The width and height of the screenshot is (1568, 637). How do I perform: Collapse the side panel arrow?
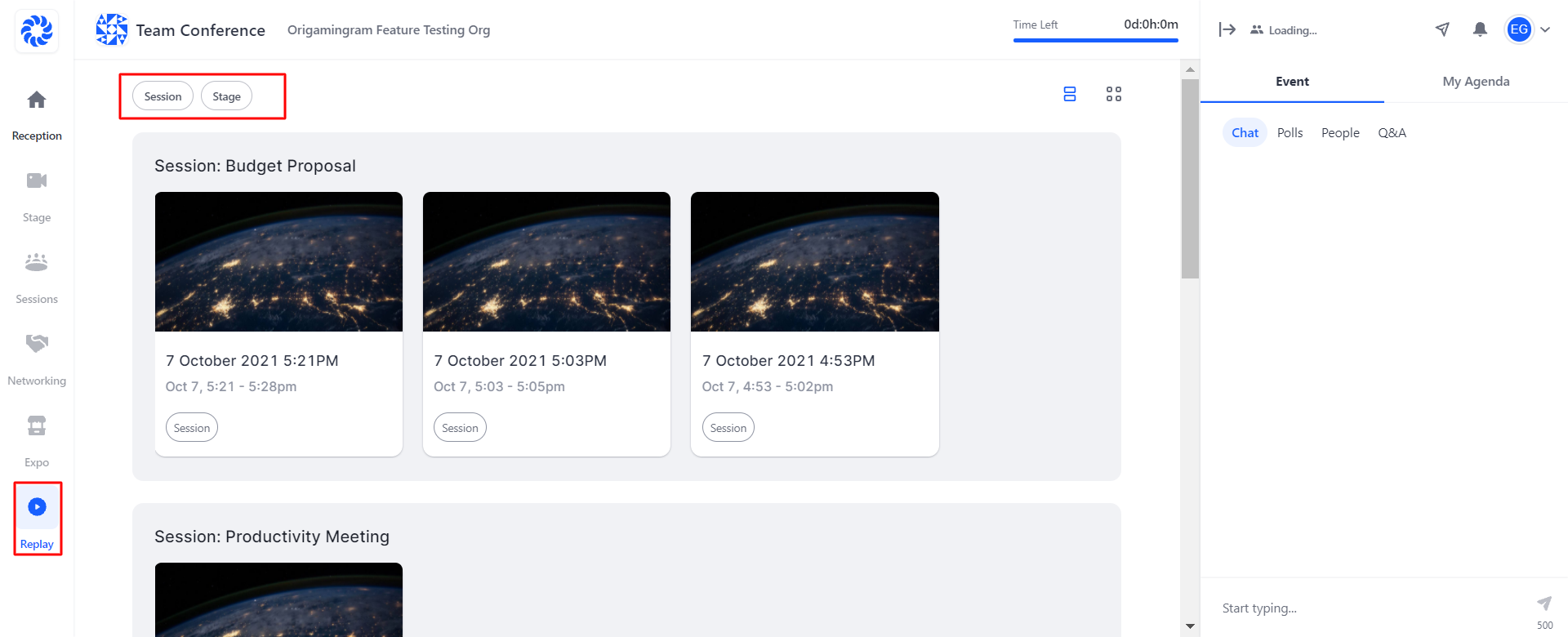point(1227,29)
